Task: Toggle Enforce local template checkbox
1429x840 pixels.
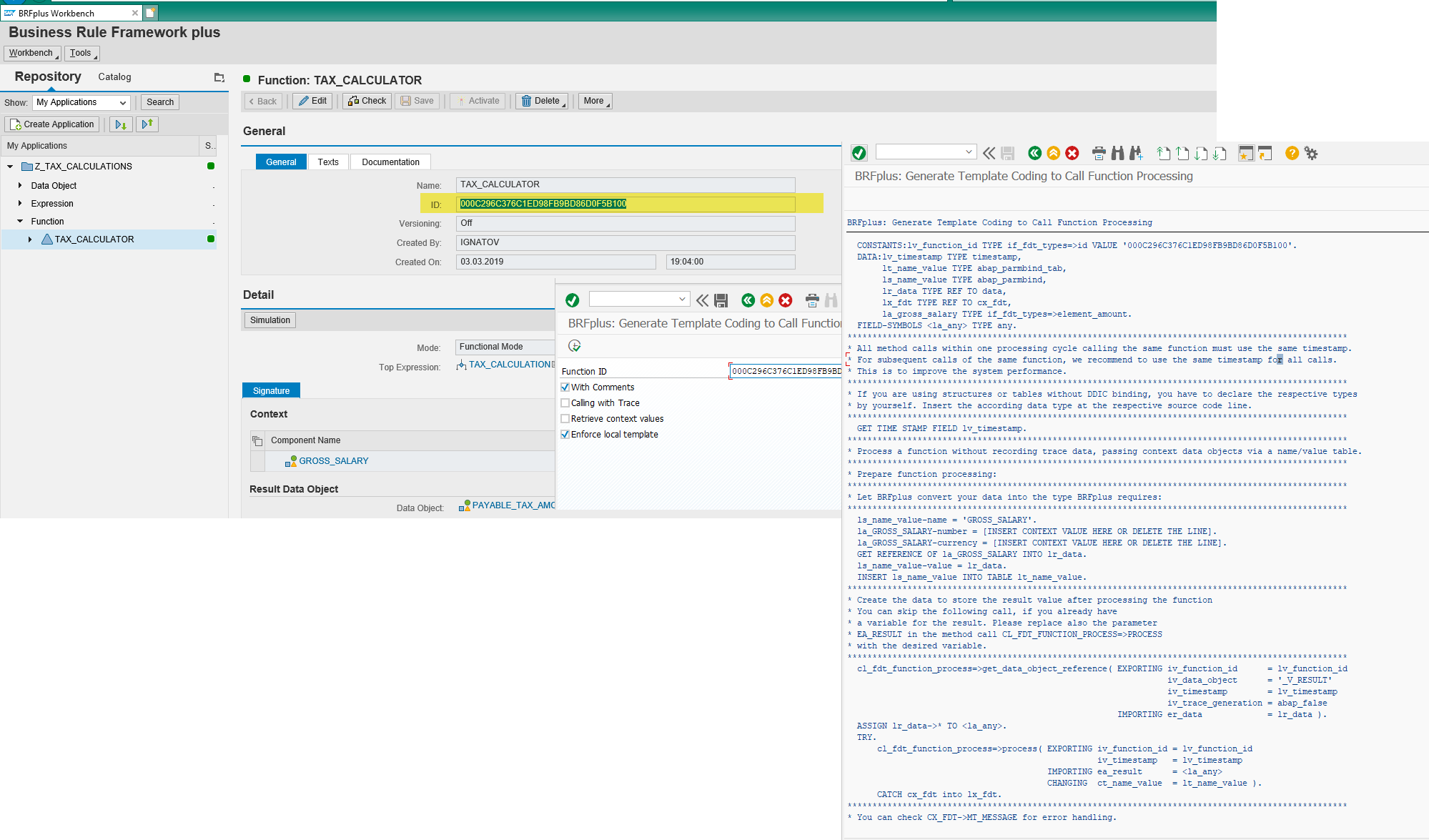Action: (x=565, y=435)
